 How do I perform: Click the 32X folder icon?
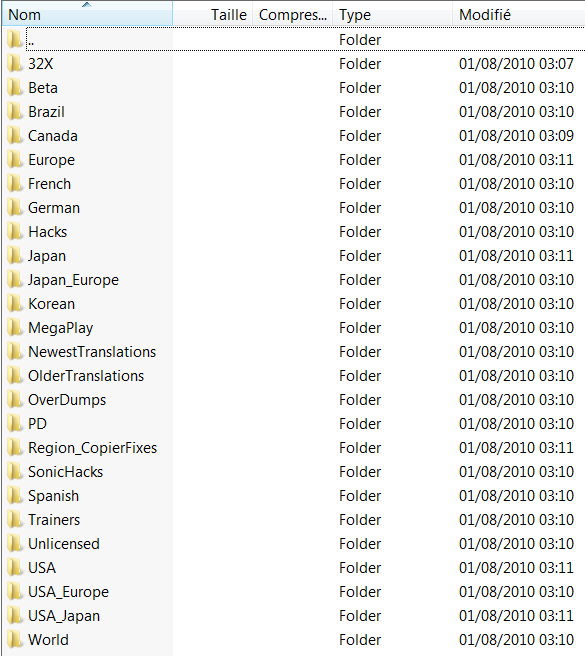pyautogui.click(x=15, y=64)
